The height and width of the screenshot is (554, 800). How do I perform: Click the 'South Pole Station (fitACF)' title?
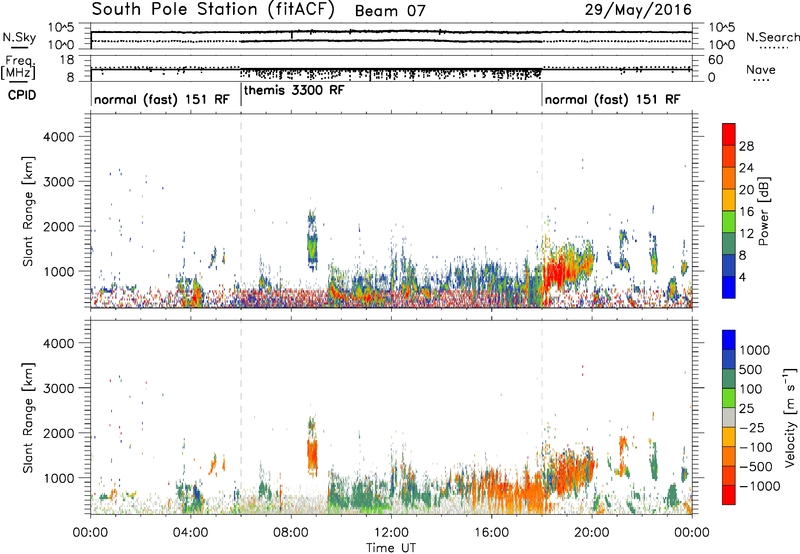pyautogui.click(x=213, y=10)
